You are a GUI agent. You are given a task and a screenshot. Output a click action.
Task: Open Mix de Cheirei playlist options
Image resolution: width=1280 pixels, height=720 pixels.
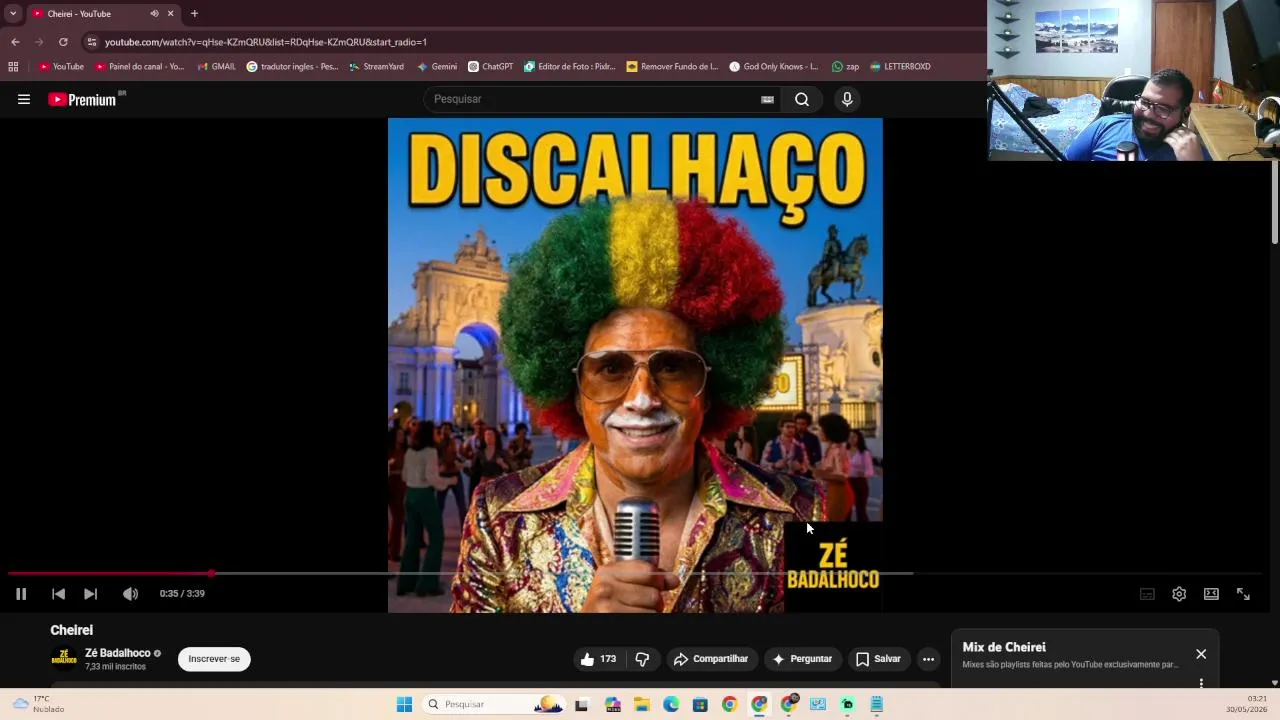point(1201,683)
